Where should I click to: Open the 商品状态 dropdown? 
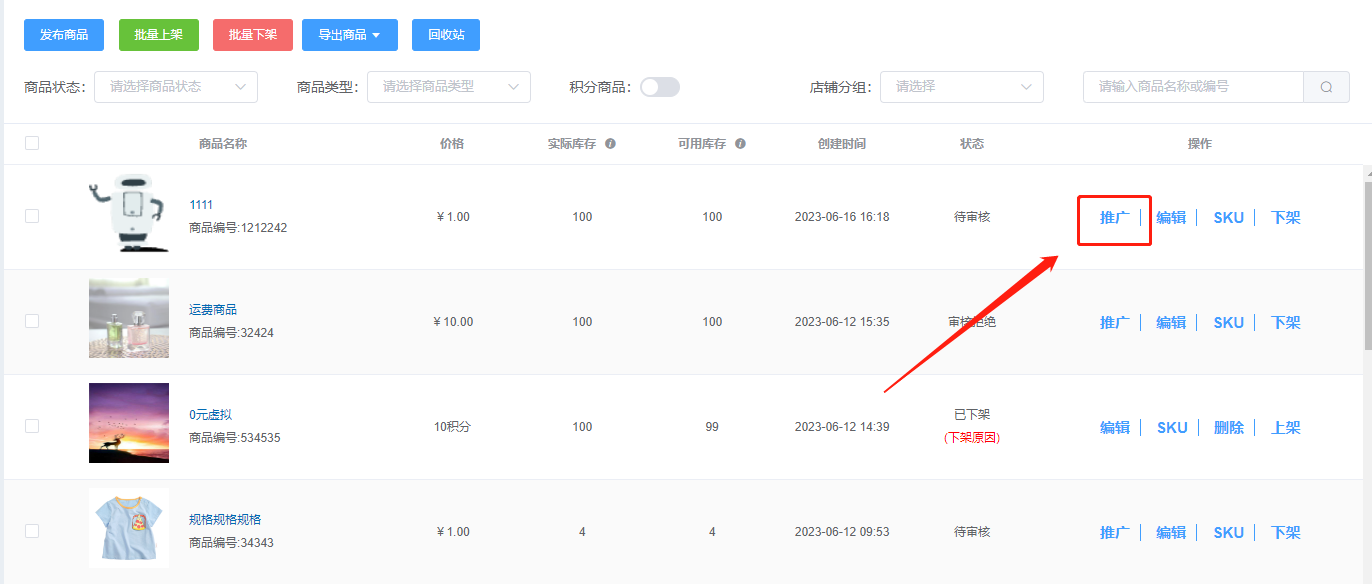click(x=176, y=87)
